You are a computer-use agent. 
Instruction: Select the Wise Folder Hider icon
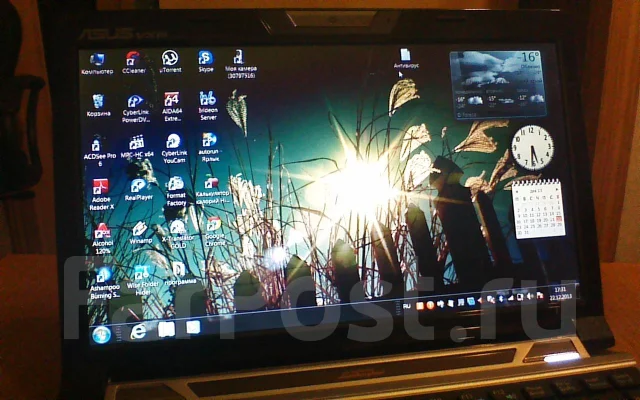[142, 280]
